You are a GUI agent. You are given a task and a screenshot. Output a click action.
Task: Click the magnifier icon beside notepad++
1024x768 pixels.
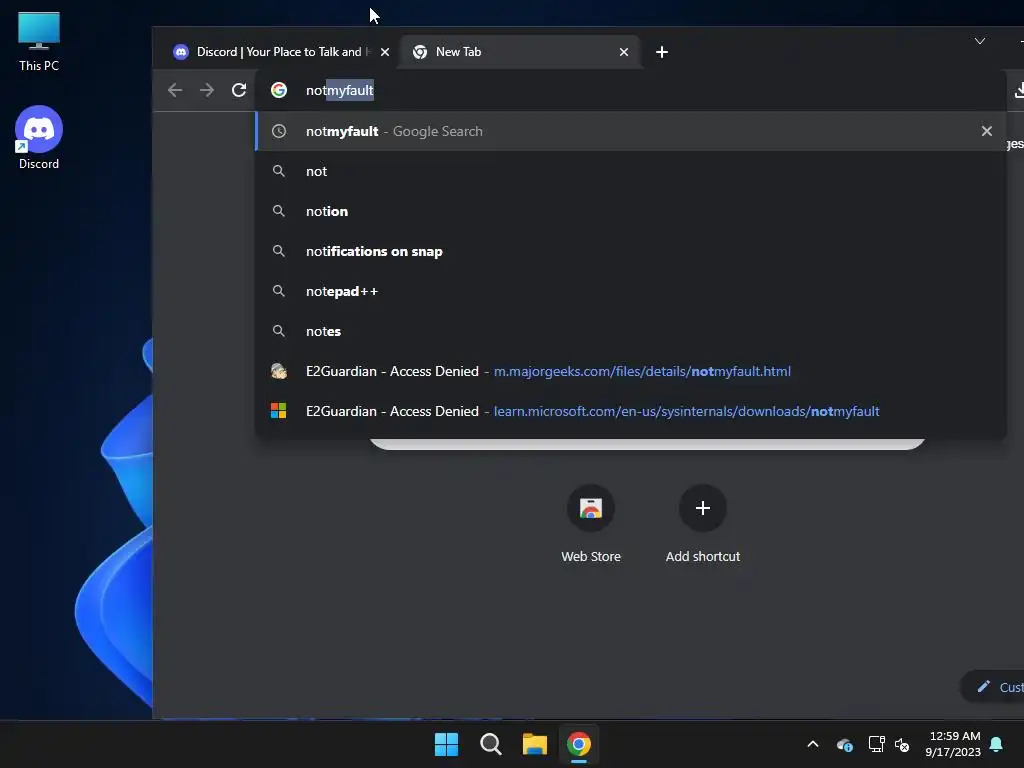[x=279, y=291]
